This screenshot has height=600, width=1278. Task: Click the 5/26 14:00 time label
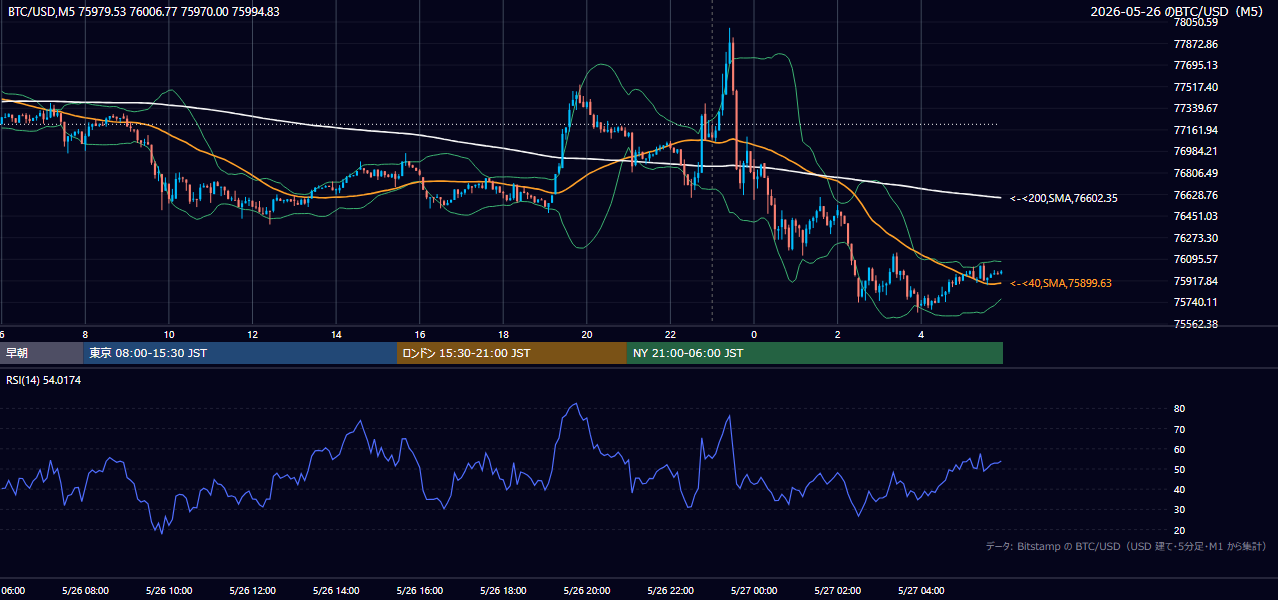[336, 591]
